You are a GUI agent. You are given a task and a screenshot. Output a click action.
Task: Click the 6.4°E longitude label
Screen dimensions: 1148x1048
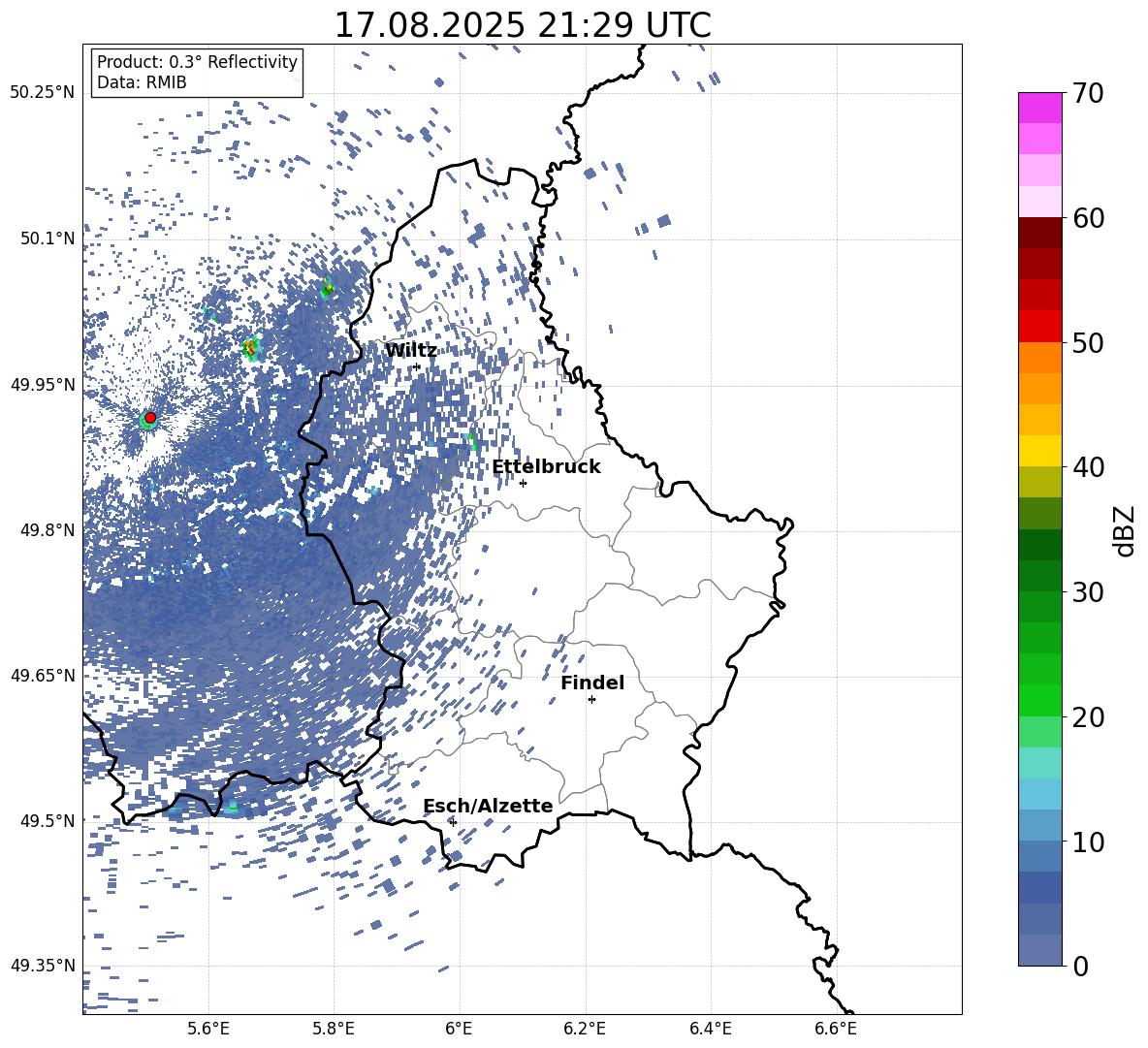point(710,1029)
